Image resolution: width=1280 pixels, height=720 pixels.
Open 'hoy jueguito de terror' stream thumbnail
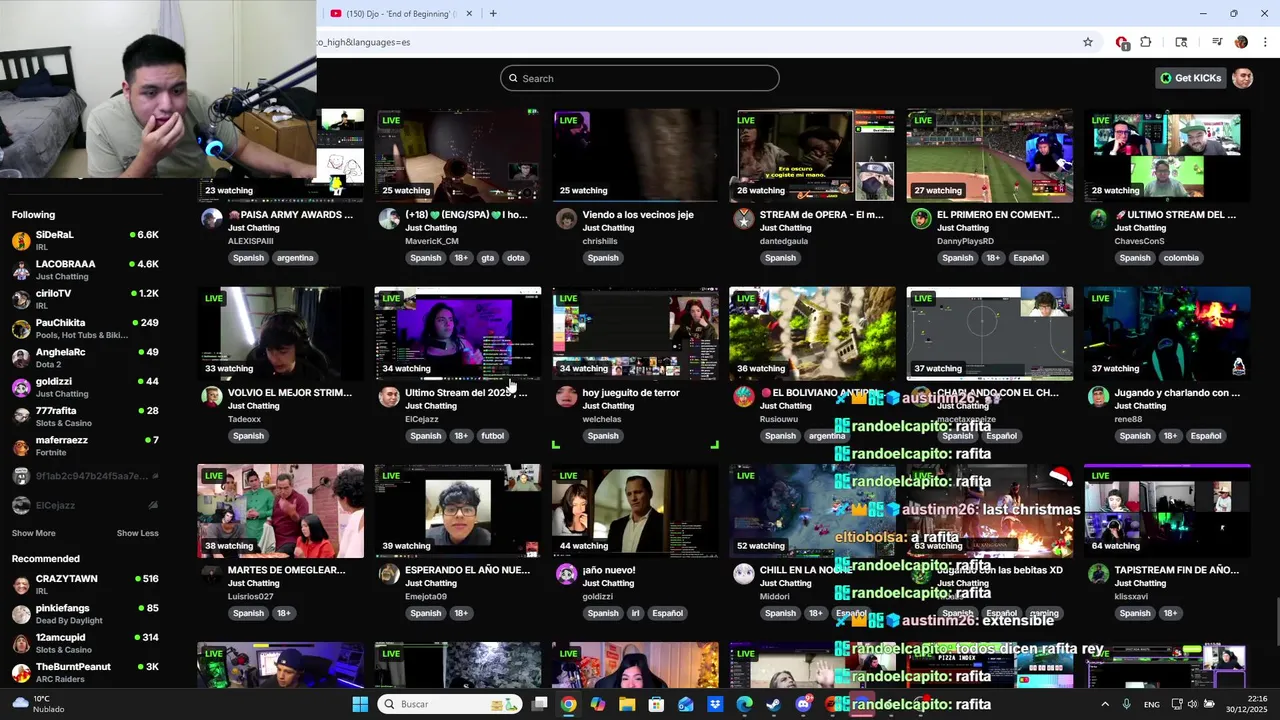[x=635, y=334]
